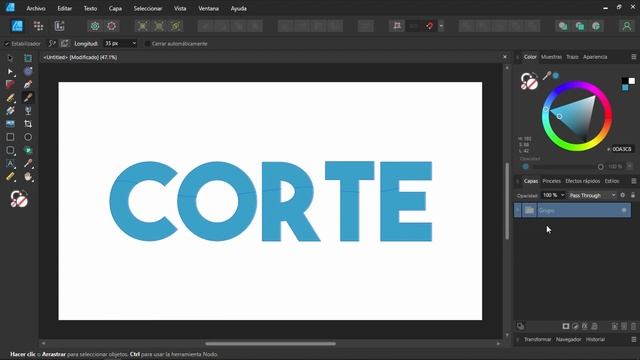Enable Cerrar automáticamente checkbox
The height and width of the screenshot is (360, 640).
click(x=147, y=44)
